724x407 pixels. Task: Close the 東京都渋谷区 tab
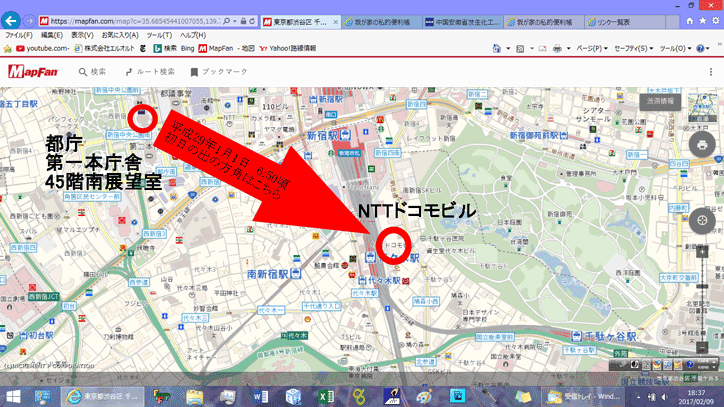pyautogui.click(x=336, y=22)
